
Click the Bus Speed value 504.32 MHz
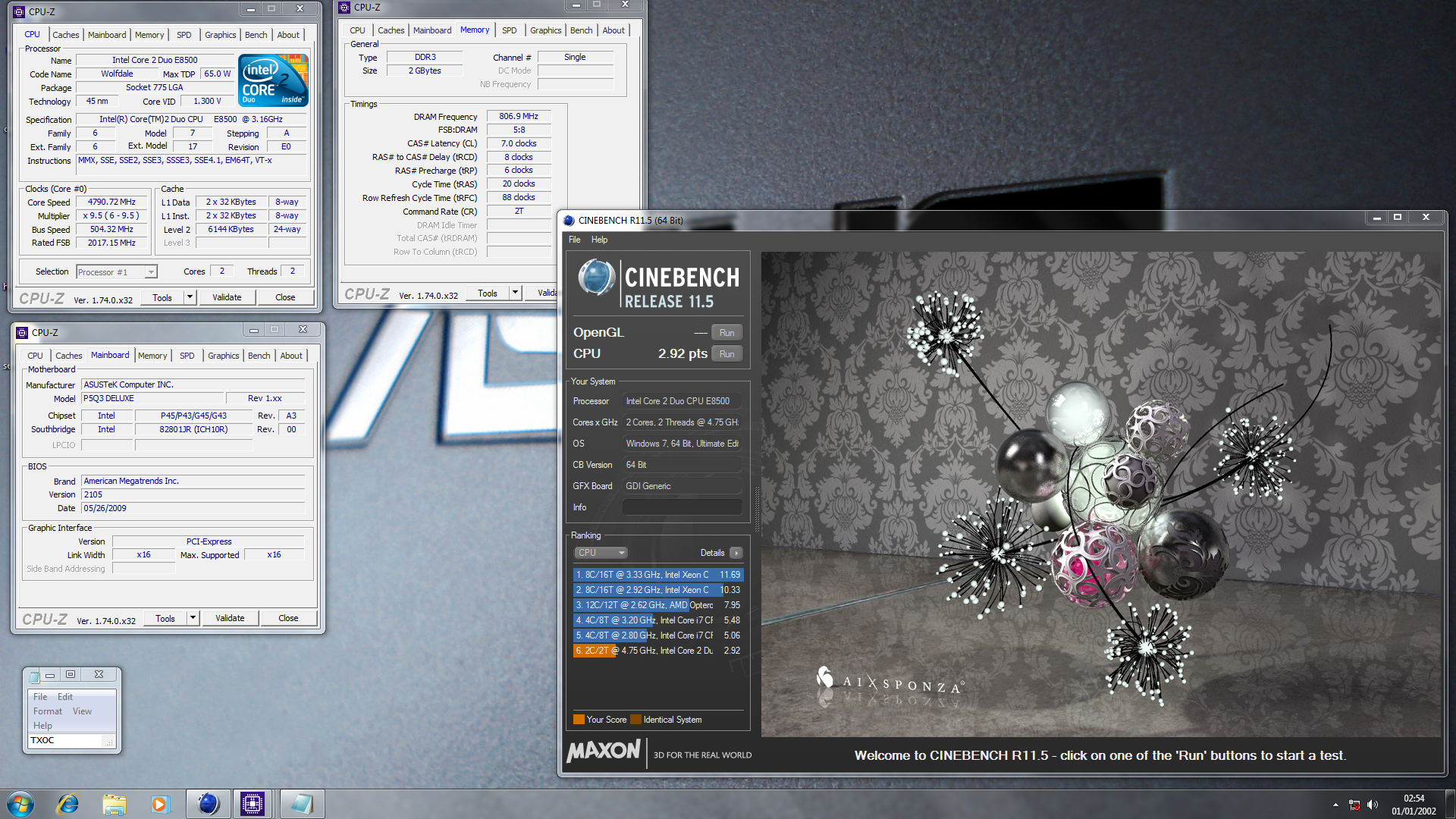111,229
